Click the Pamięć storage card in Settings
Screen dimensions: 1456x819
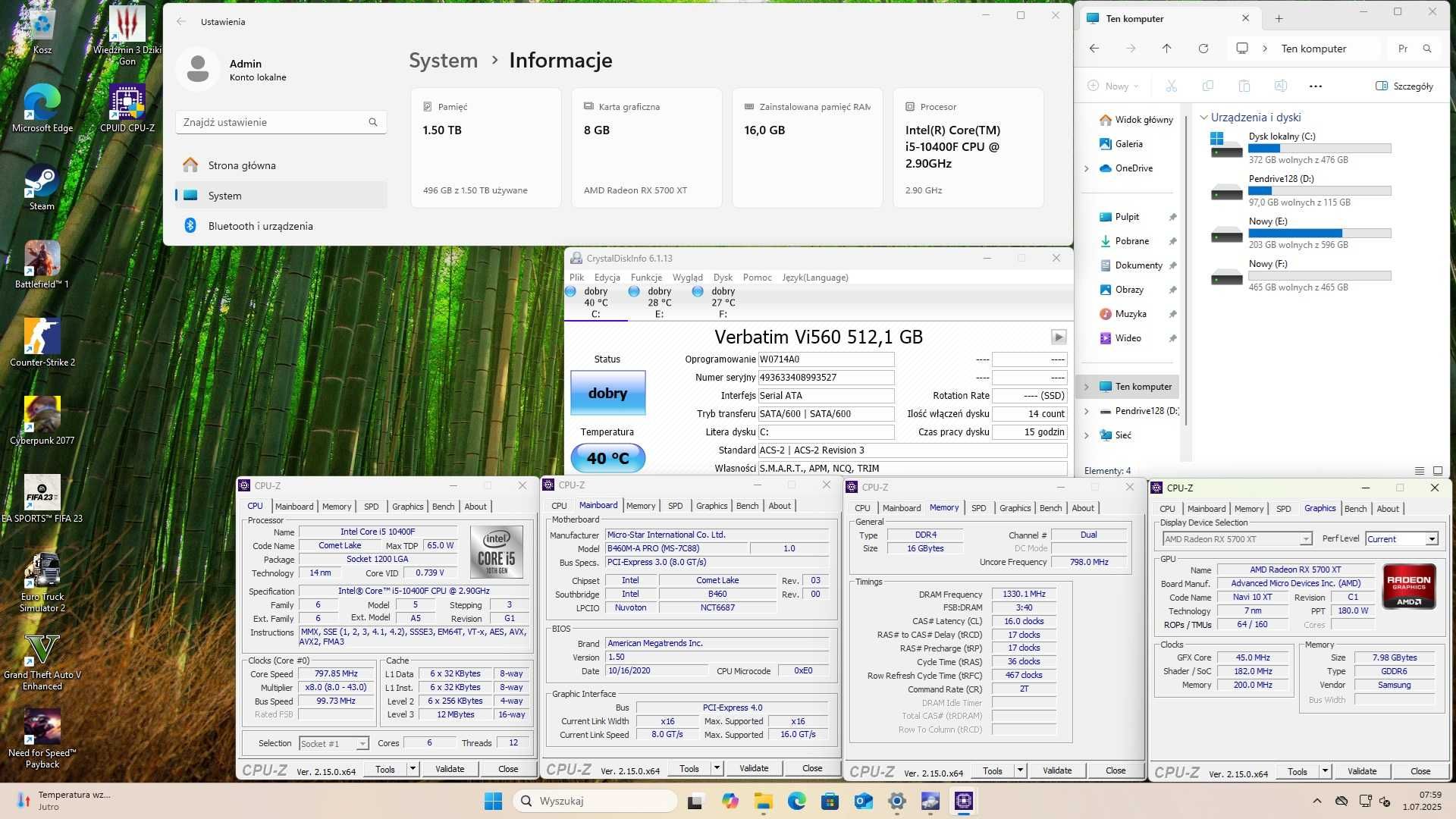coord(485,148)
